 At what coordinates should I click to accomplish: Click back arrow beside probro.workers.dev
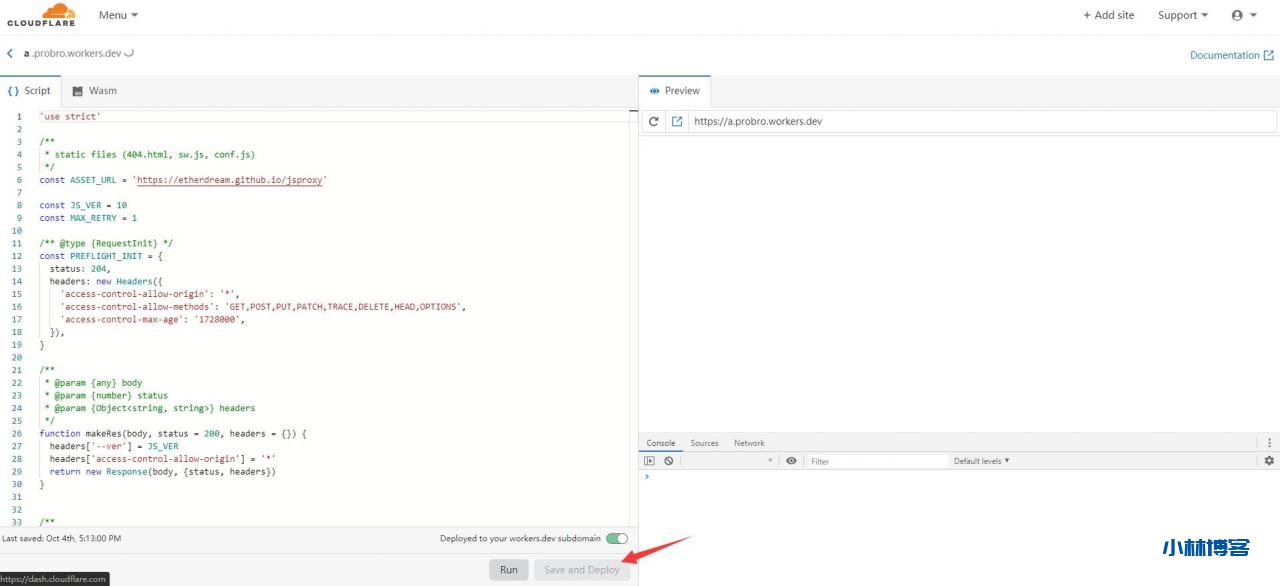(x=10, y=53)
